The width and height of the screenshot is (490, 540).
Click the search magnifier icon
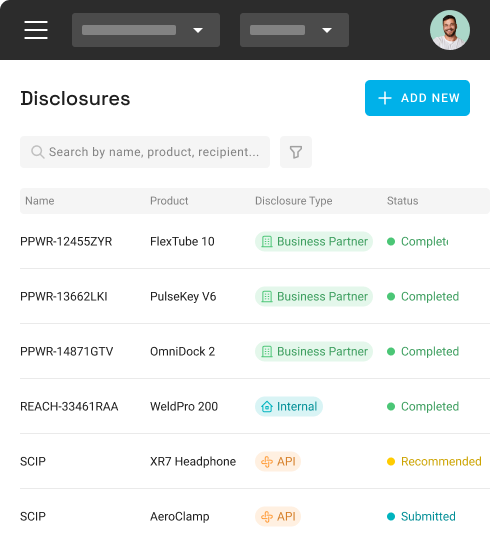click(x=38, y=152)
